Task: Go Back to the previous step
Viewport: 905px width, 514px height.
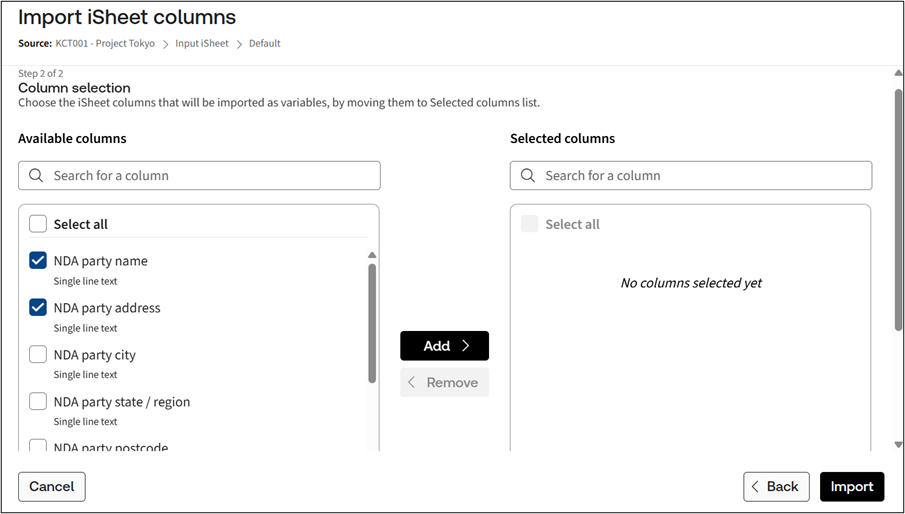Action: click(776, 486)
